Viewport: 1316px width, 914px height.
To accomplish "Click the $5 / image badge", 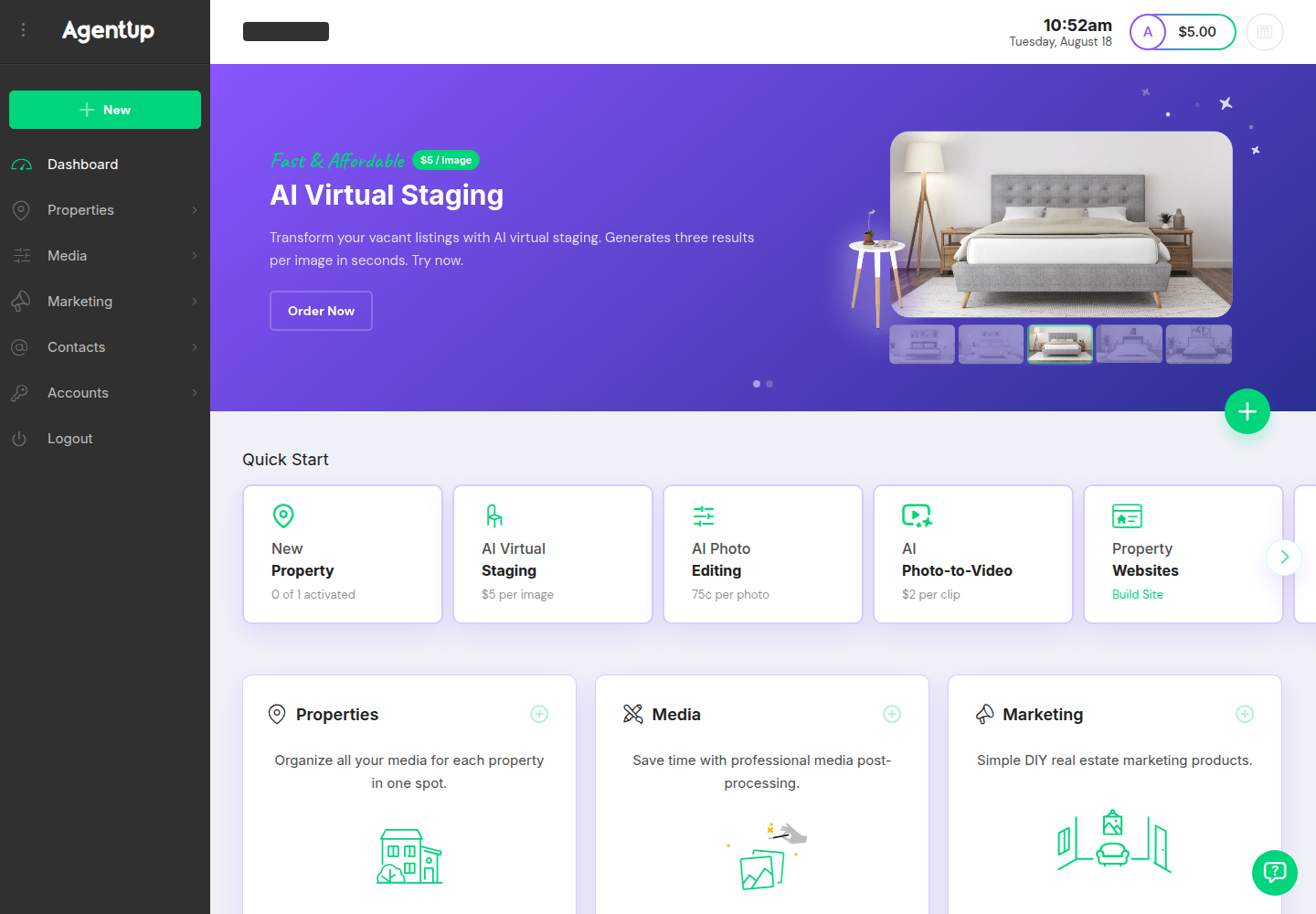I will click(446, 160).
